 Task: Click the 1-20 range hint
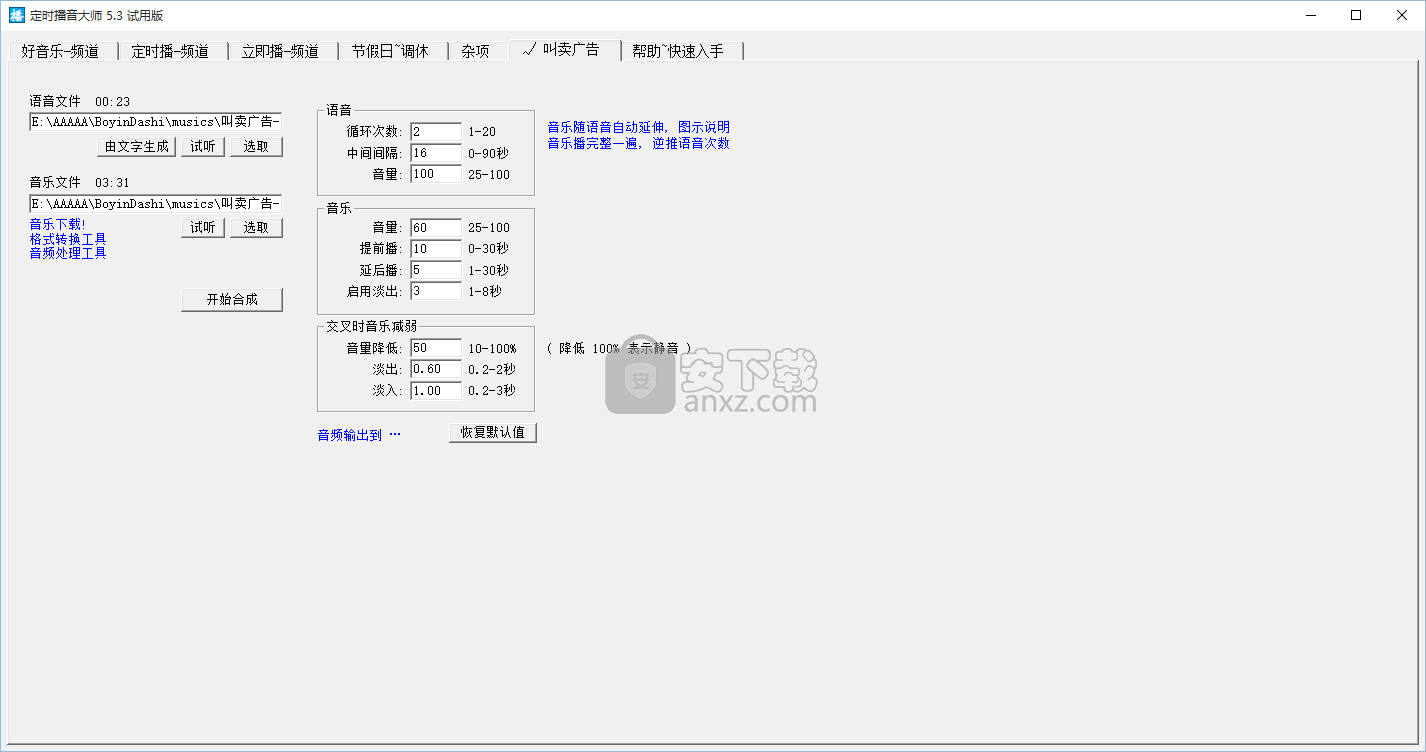482,132
